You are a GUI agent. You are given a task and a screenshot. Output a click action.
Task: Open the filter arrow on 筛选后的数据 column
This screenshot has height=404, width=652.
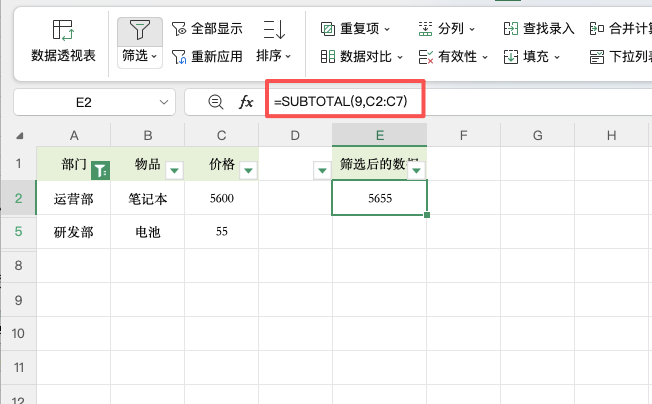tap(416, 170)
